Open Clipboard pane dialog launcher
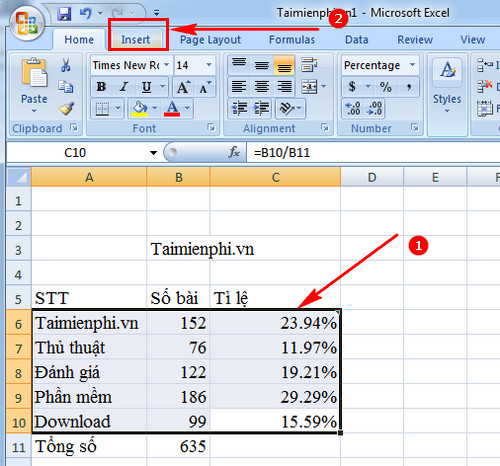This screenshot has width=500, height=466. [74, 127]
